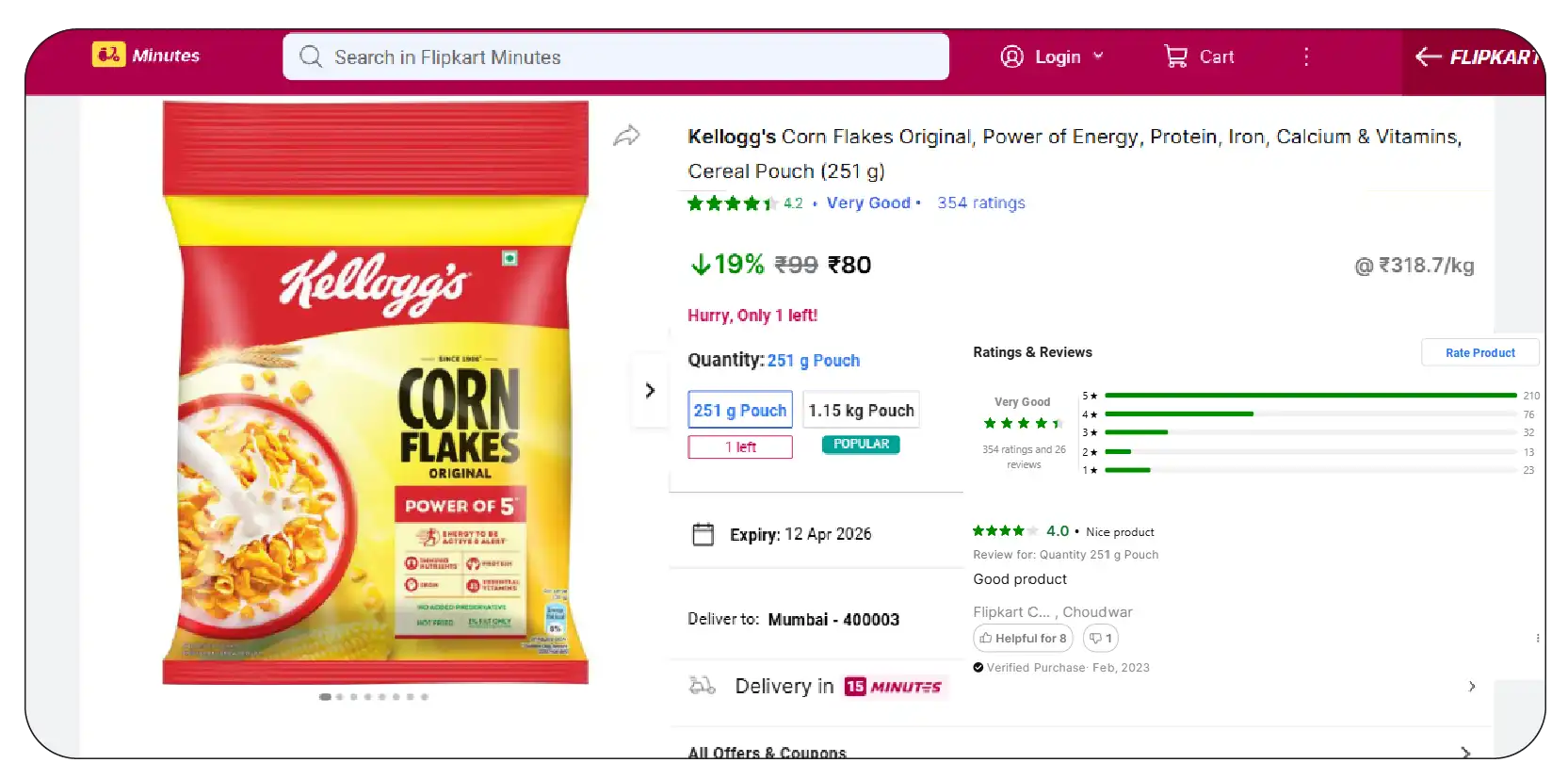Open the 354 ratings link
The width and height of the screenshot is (1568, 779).
pyautogui.click(x=980, y=203)
